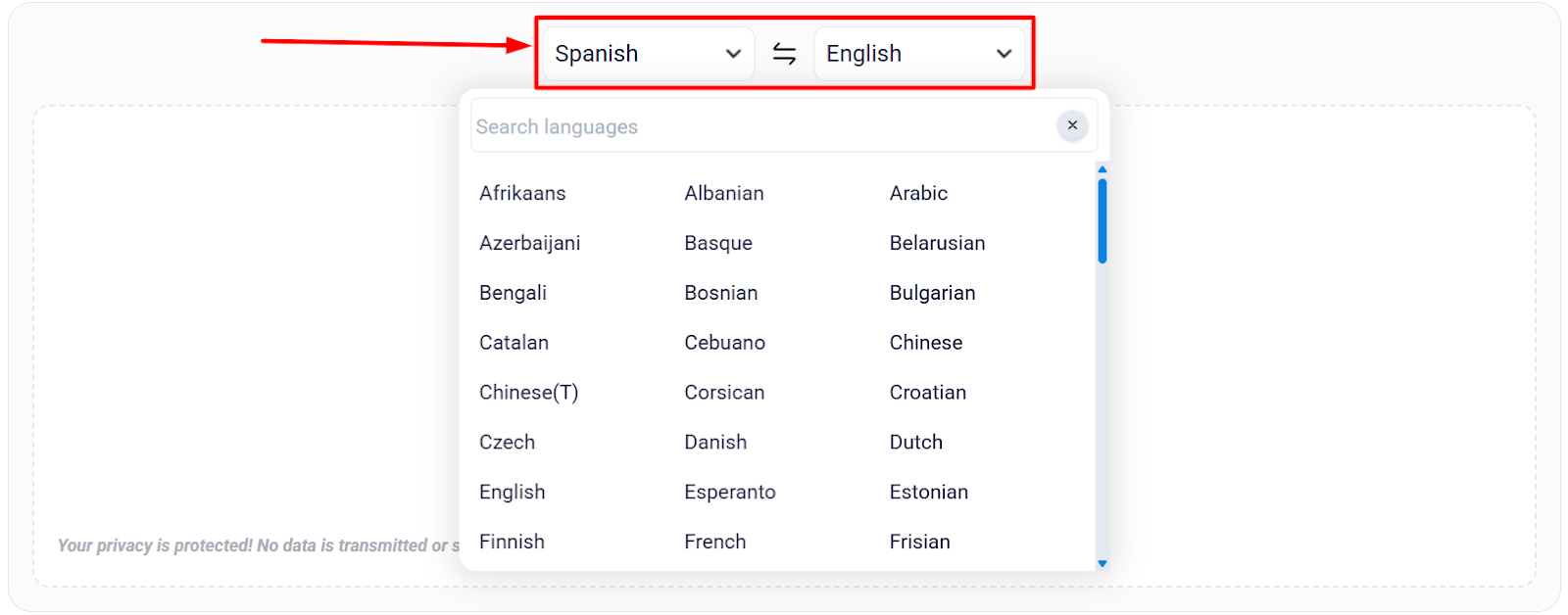Swap the translation languages
The height and width of the screenshot is (615, 1568).
pos(784,54)
